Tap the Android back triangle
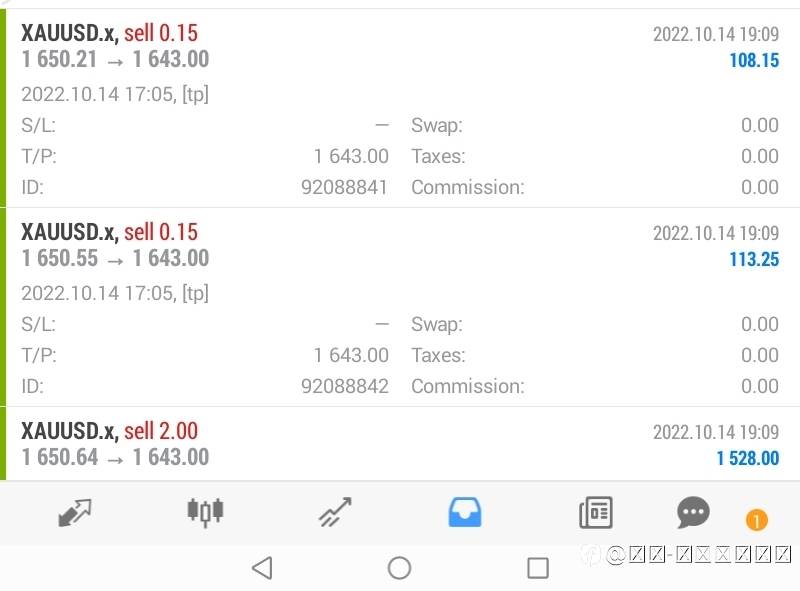Image resolution: width=800 pixels, height=591 pixels. [262, 568]
